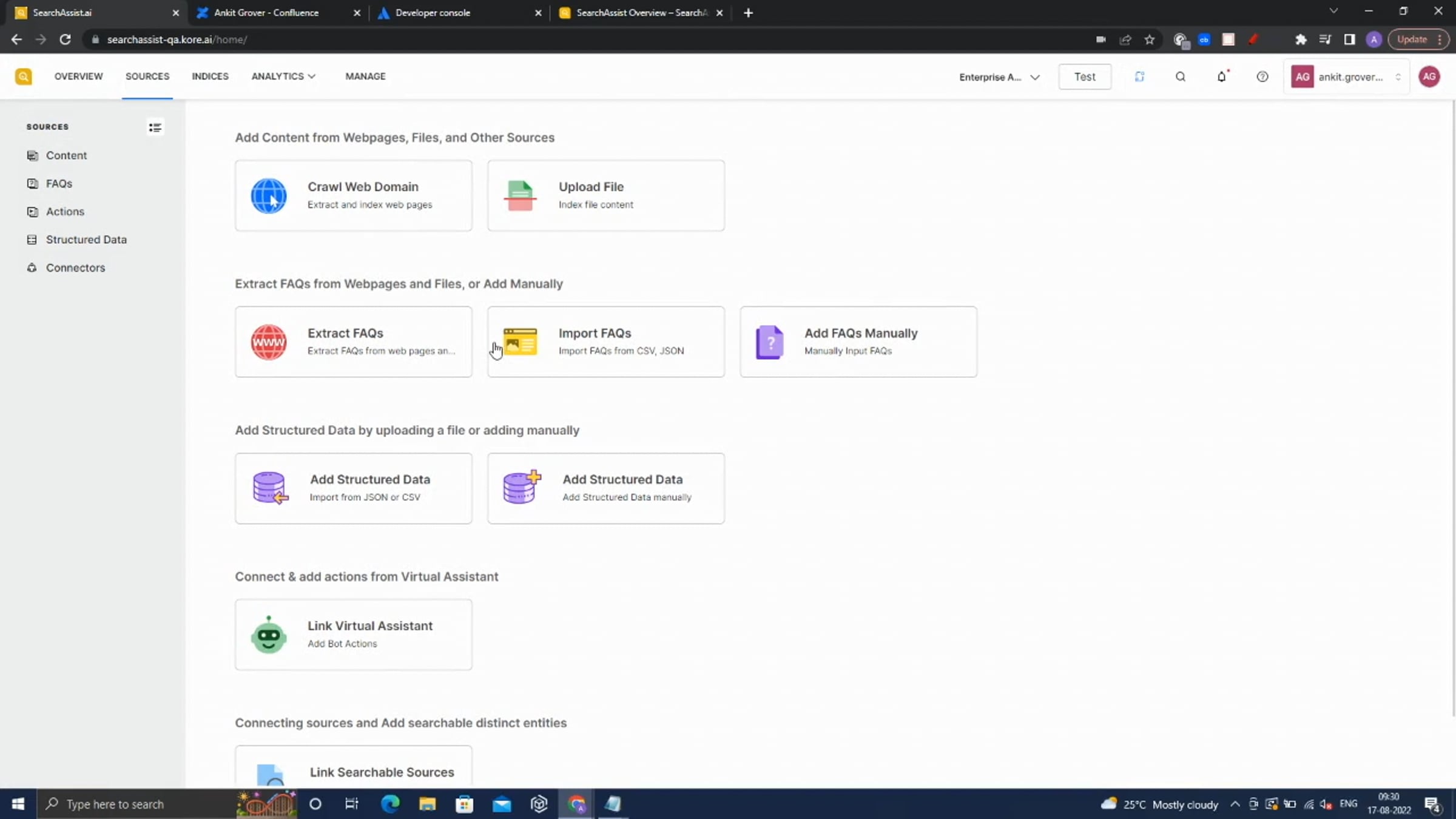
Task: Expand the ankit.grover account switcher
Action: 1346,77
